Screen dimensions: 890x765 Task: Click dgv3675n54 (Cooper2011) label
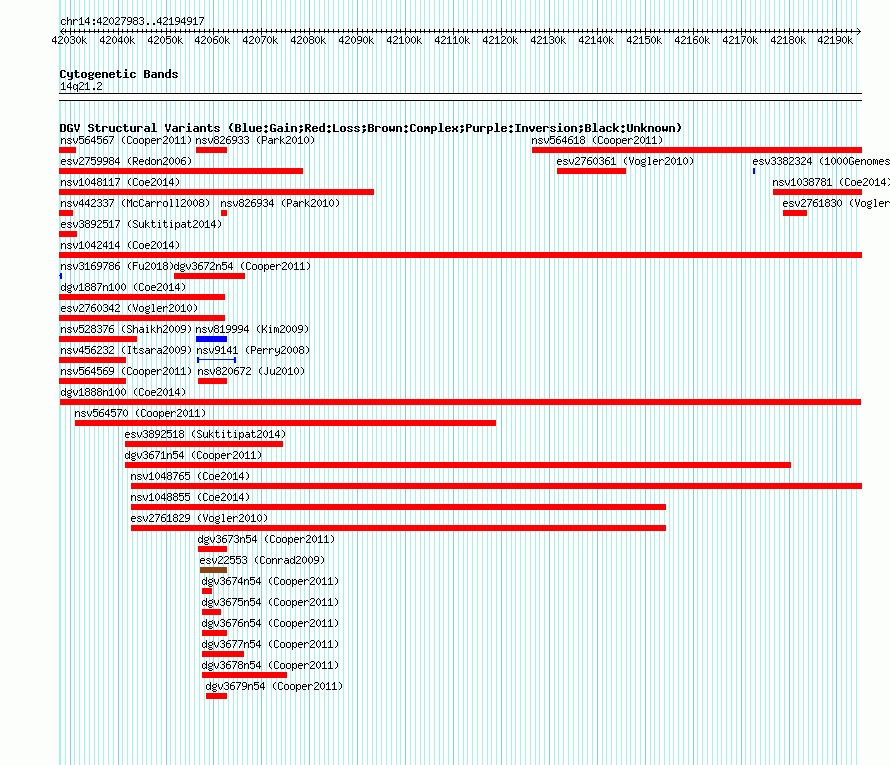pos(270,602)
